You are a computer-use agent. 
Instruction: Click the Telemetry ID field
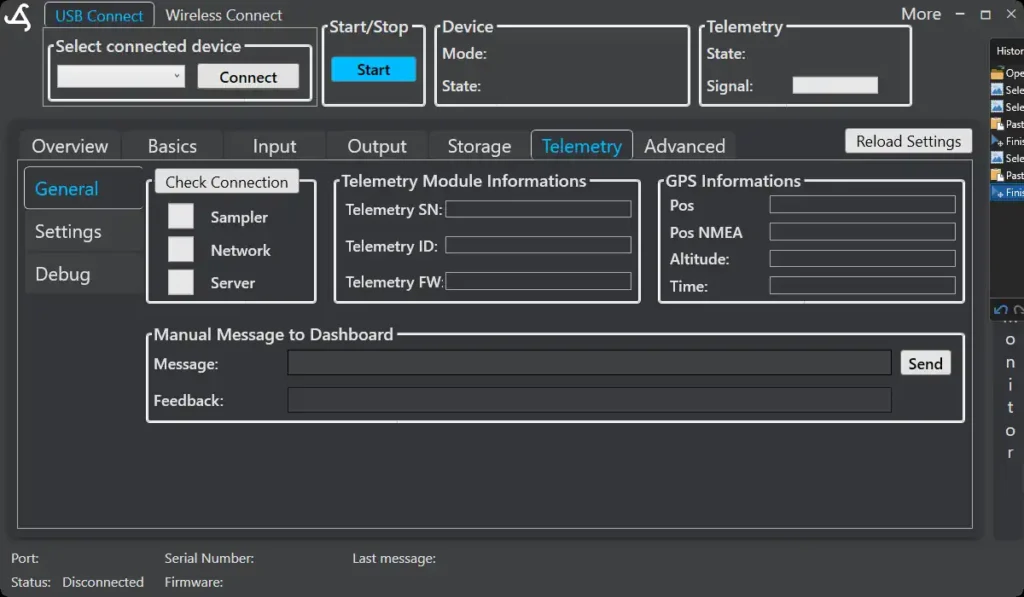538,245
